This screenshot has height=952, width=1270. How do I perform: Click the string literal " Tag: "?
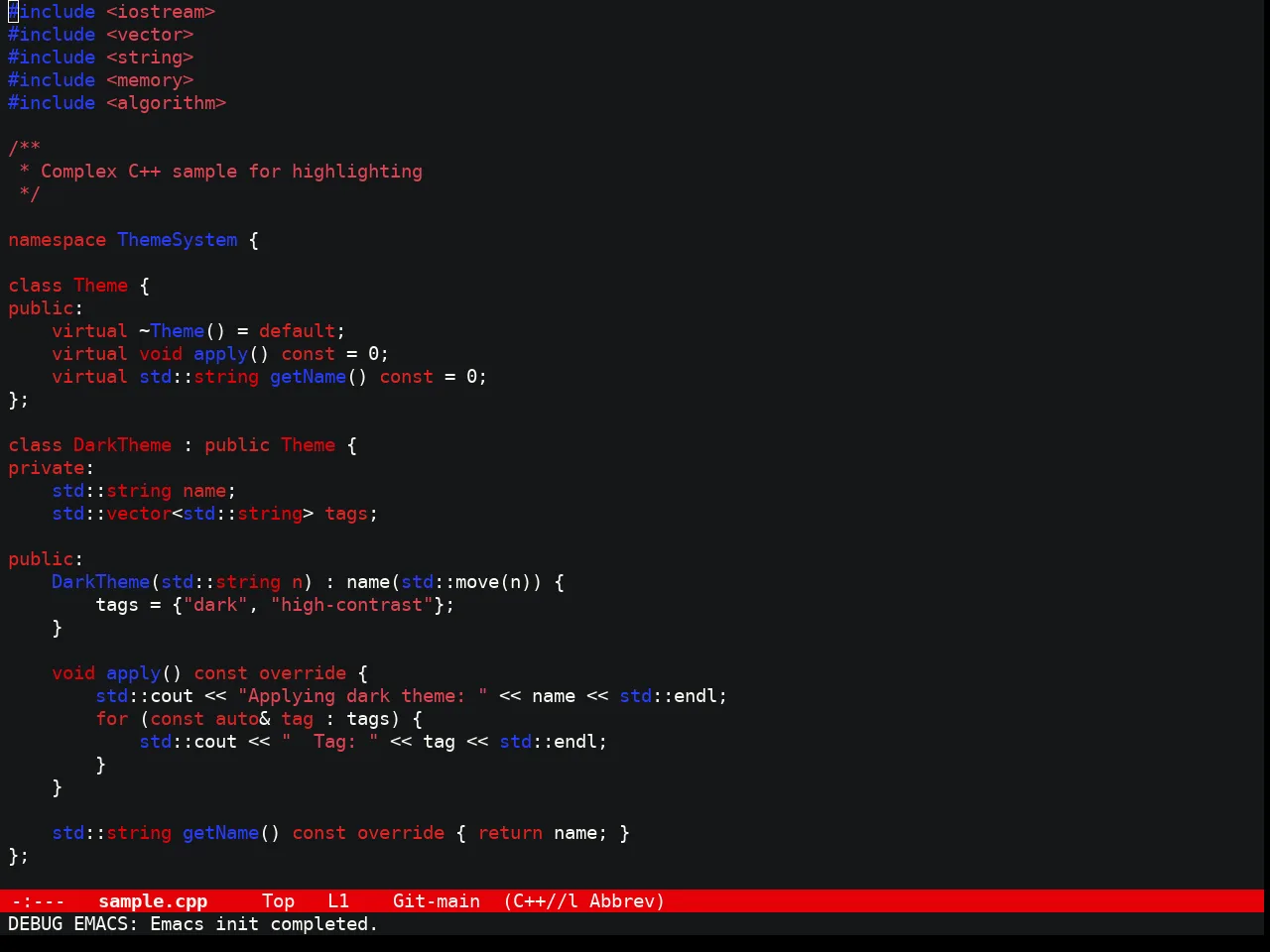[329, 742]
